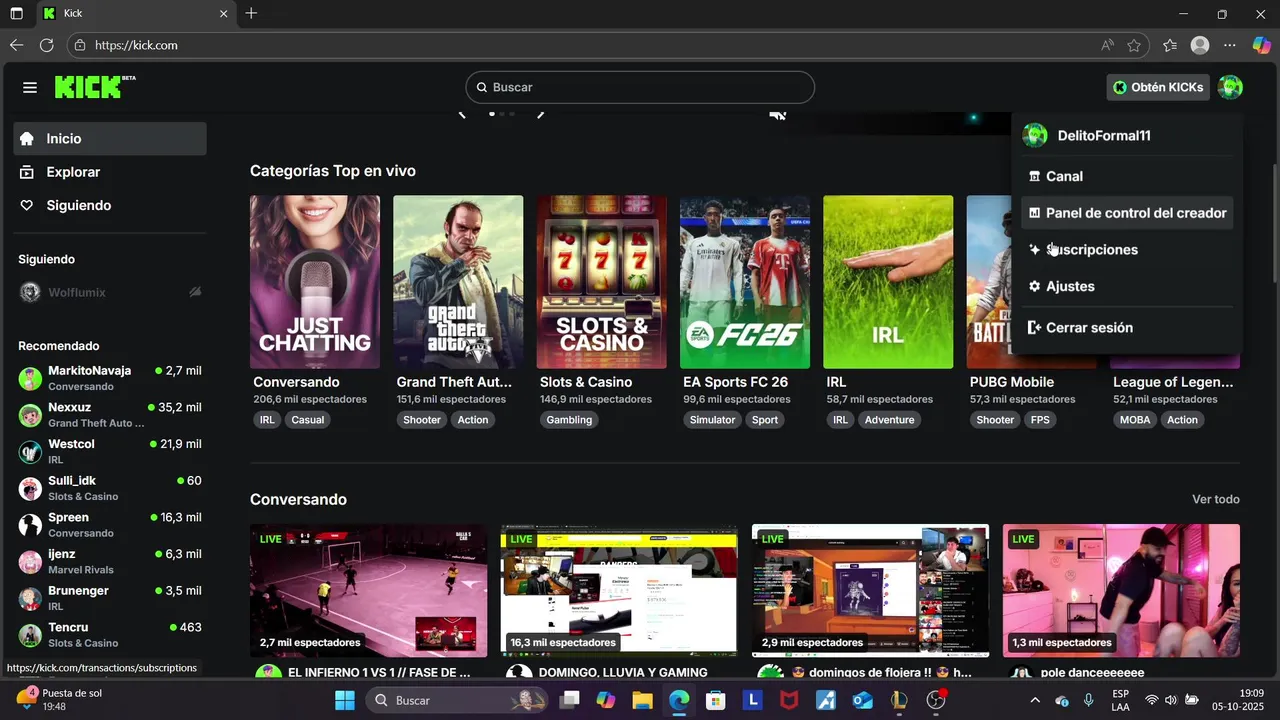
Task: Open stream thumbnail with 2,9 mil espectadores
Action: pyautogui.click(x=870, y=590)
